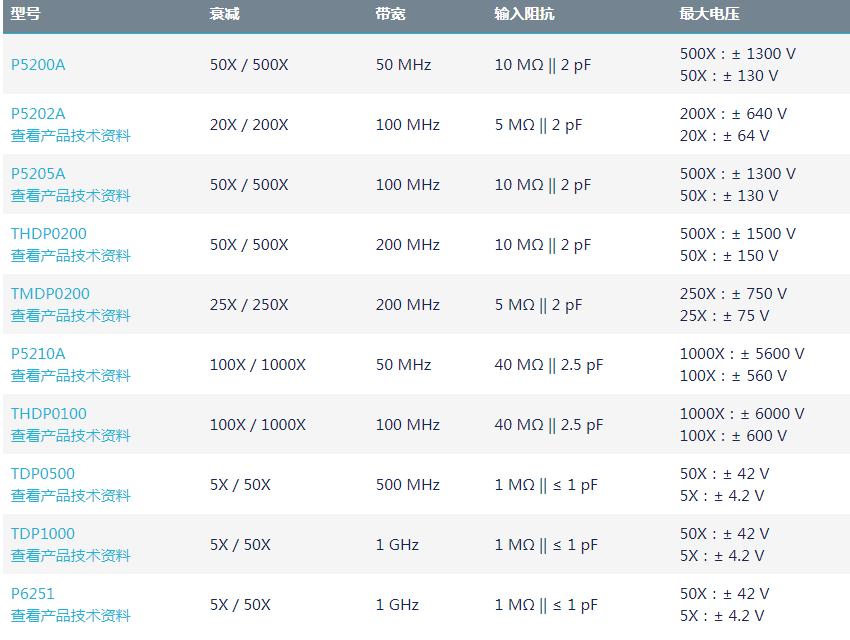Select the 100X : ± 600 V value
Viewport: 850px width, 640px height.
733,436
